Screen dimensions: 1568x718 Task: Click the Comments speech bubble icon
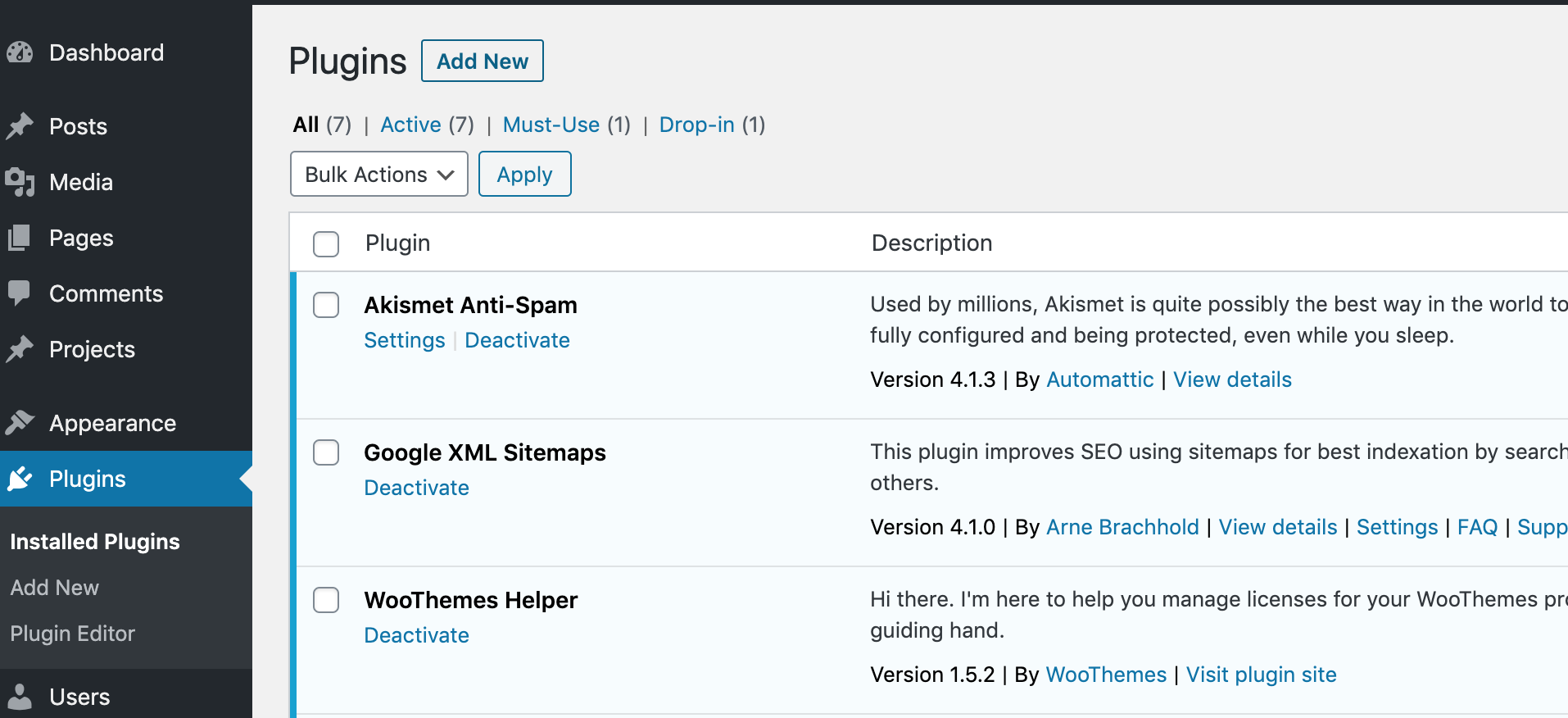point(20,293)
